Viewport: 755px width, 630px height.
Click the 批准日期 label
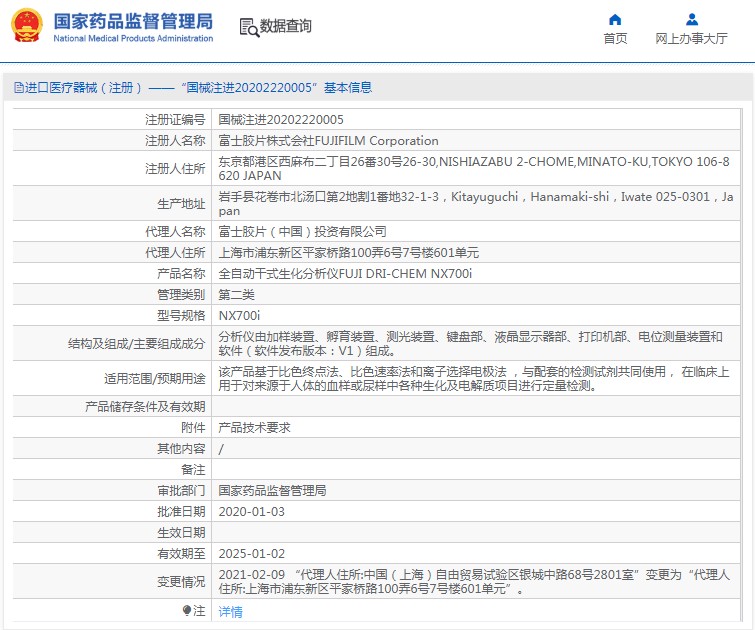181,512
